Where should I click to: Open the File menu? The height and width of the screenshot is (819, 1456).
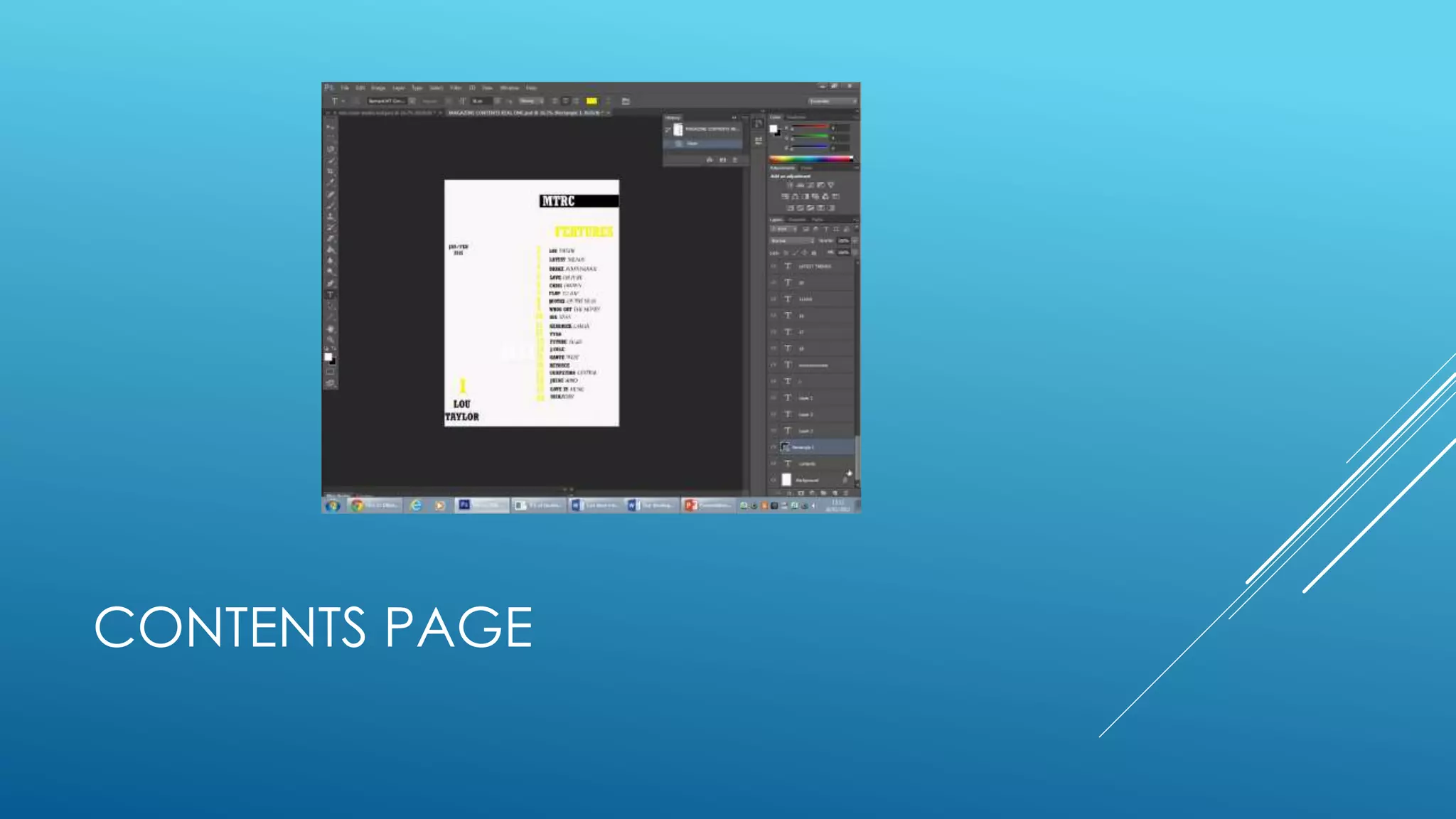point(345,88)
